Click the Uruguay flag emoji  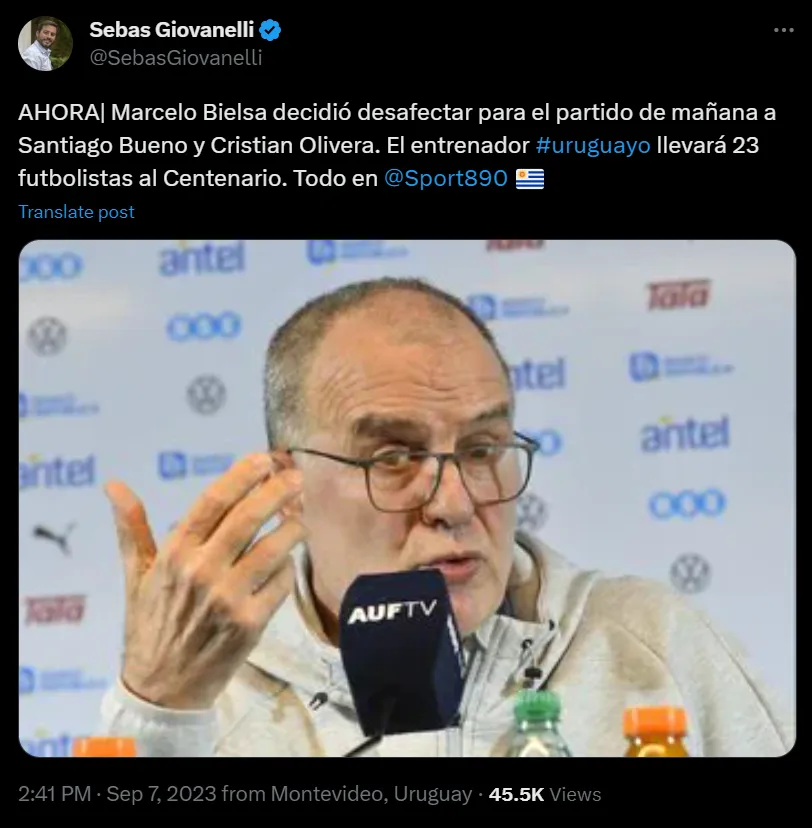pyautogui.click(x=530, y=178)
